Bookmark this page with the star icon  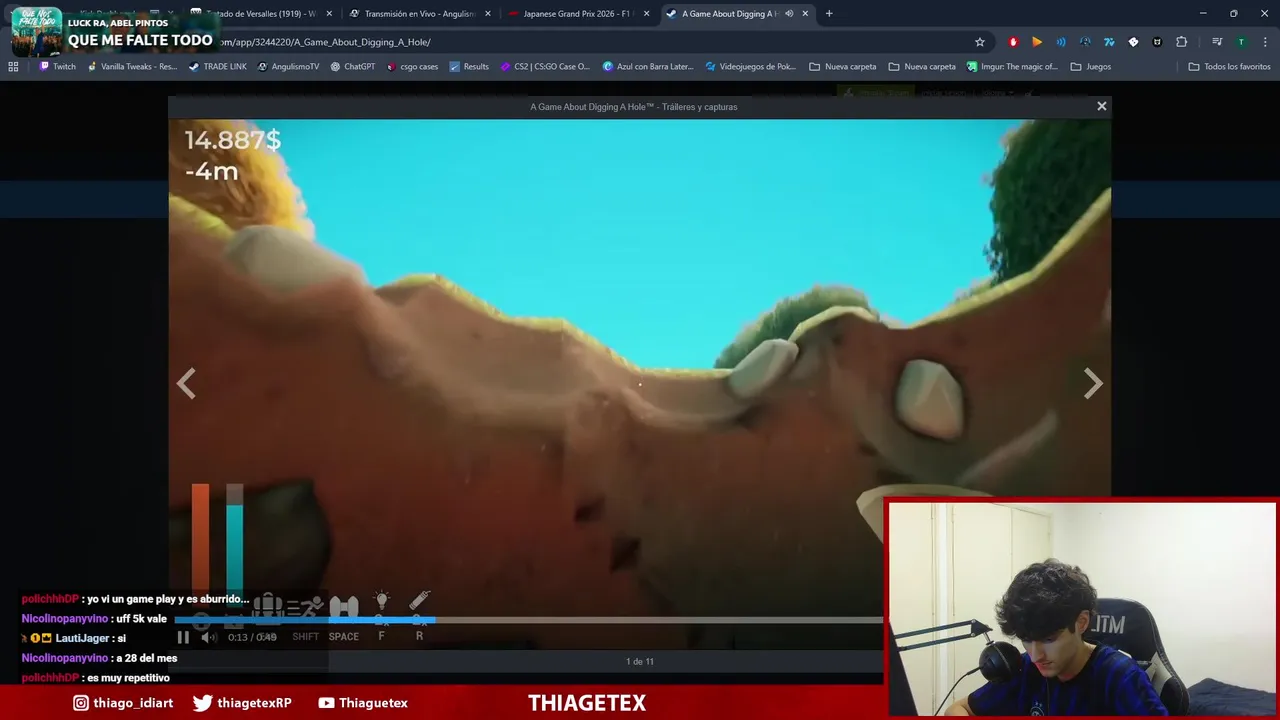980,42
